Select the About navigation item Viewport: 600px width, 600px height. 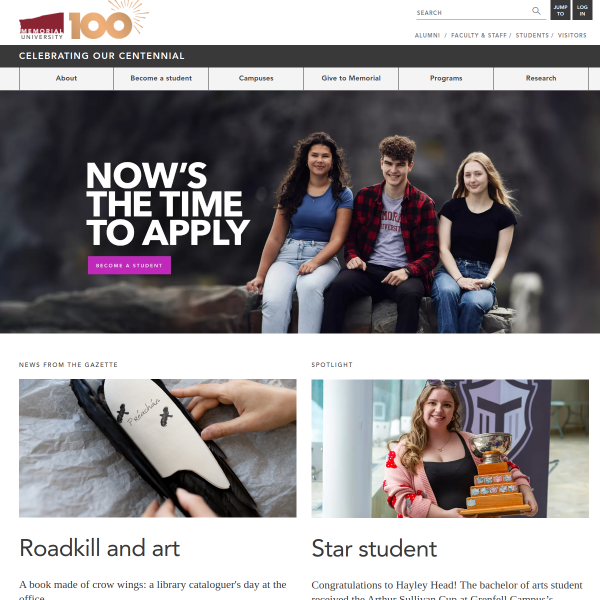click(x=66, y=78)
